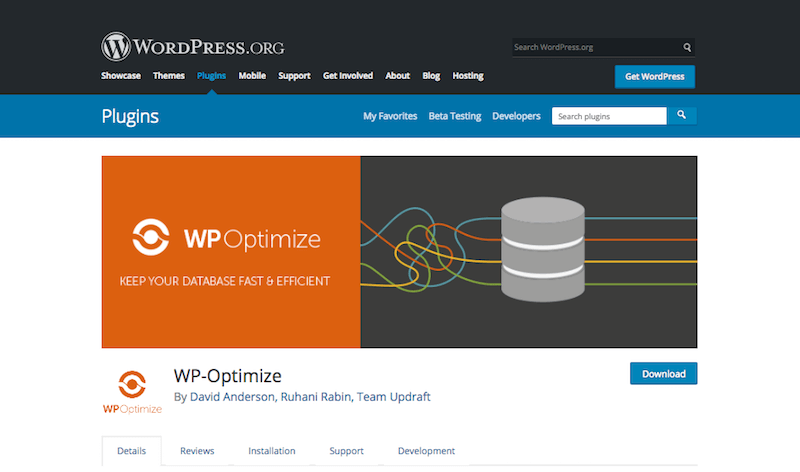Open the Support item in top navigation
The image size is (800, 472).
pos(294,76)
